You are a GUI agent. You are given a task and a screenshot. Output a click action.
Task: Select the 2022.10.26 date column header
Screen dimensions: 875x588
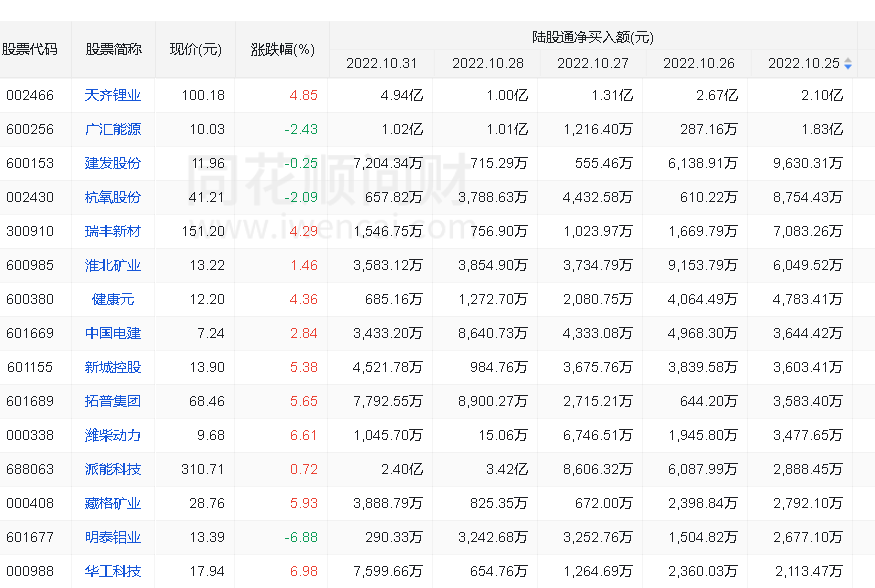point(699,64)
